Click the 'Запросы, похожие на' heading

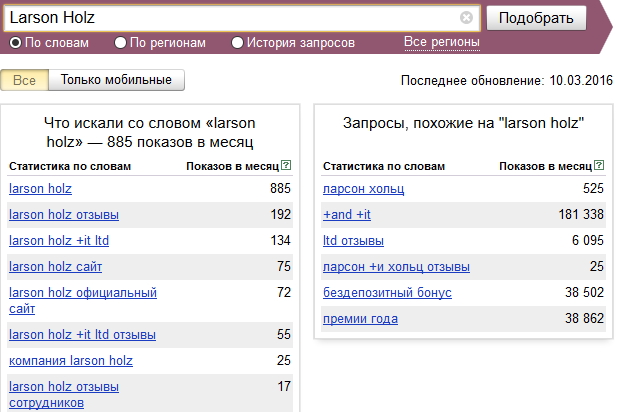click(463, 123)
